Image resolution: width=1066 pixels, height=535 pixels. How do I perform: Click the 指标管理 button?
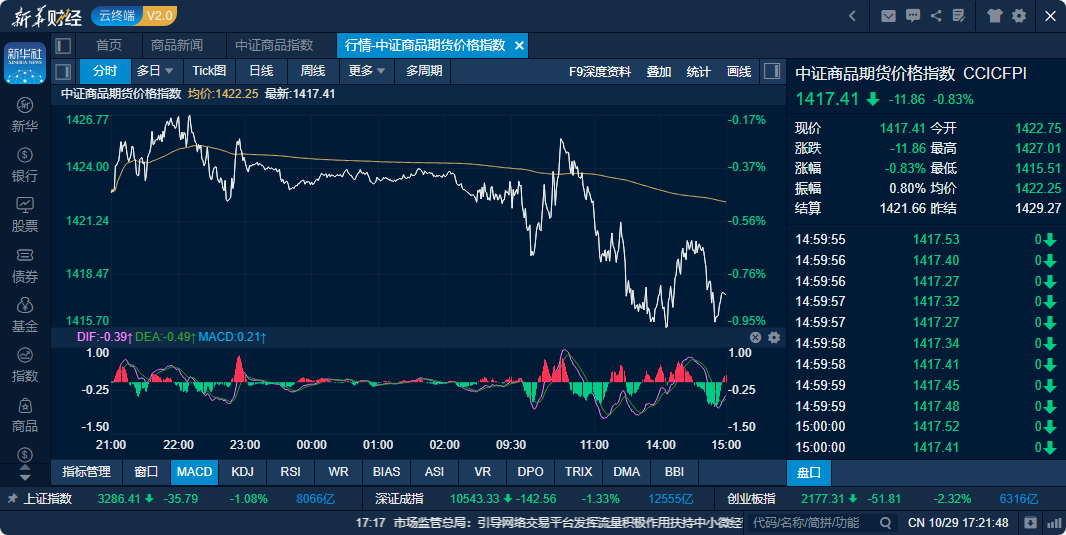[86, 471]
